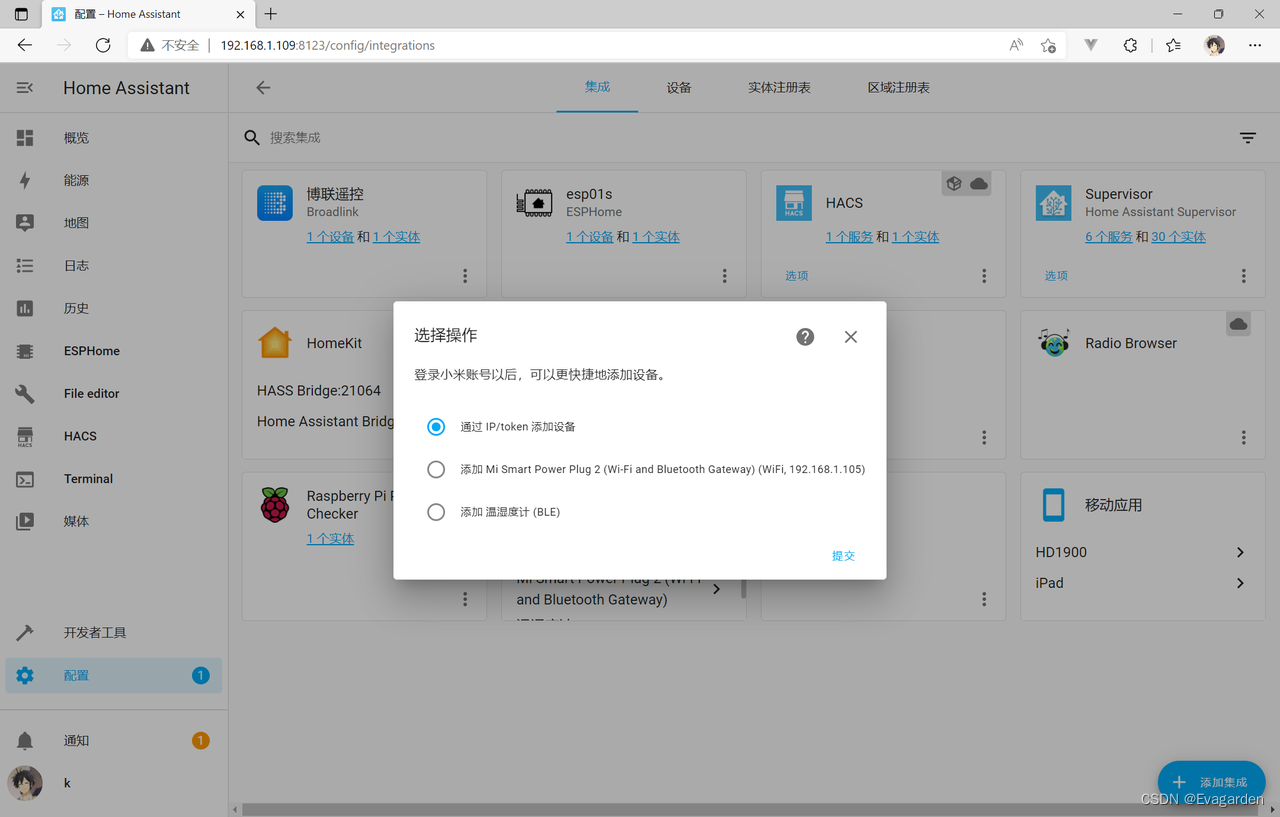Open Supervisor "30 个实体" link
The width and height of the screenshot is (1280, 817).
[1178, 237]
